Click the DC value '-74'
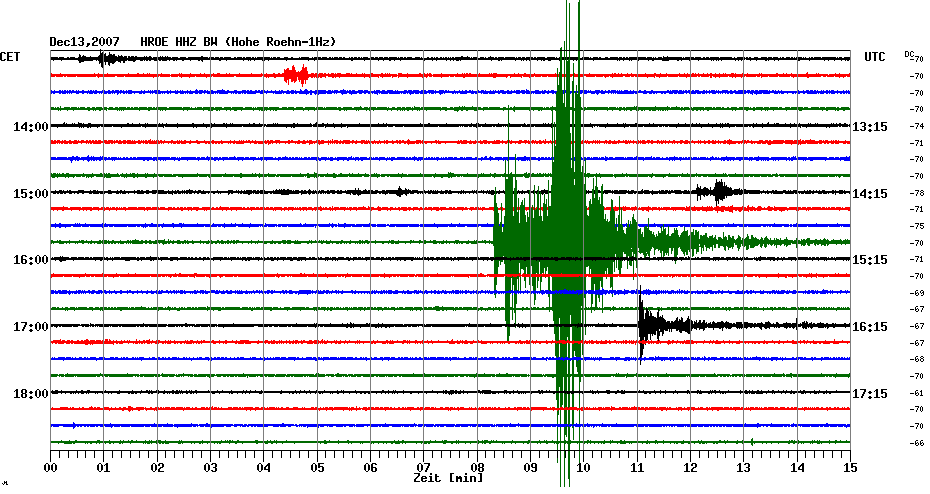The width and height of the screenshot is (930, 494). pos(917,127)
